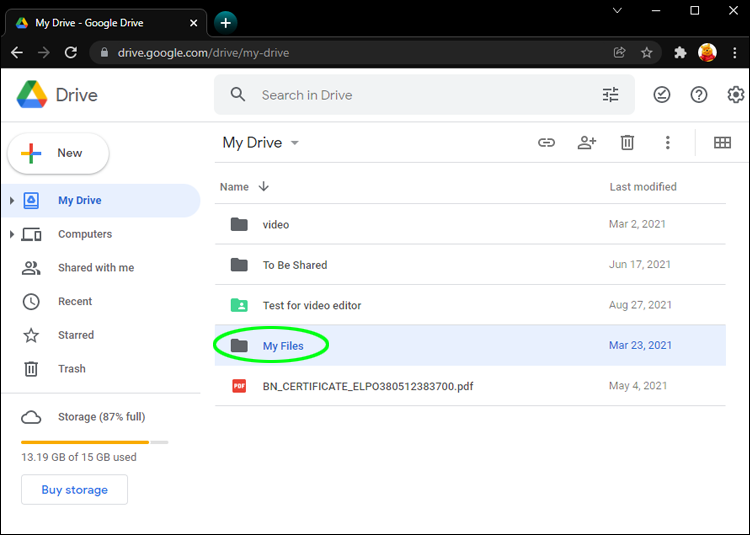Open the Ready for offline checkmark icon
The image size is (750, 535).
[661, 95]
